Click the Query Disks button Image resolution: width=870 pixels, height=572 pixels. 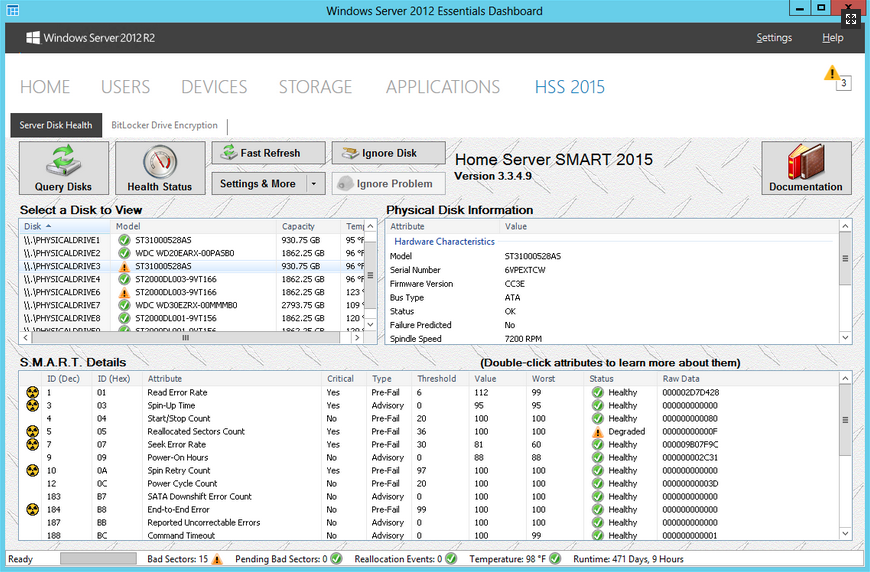tap(64, 168)
